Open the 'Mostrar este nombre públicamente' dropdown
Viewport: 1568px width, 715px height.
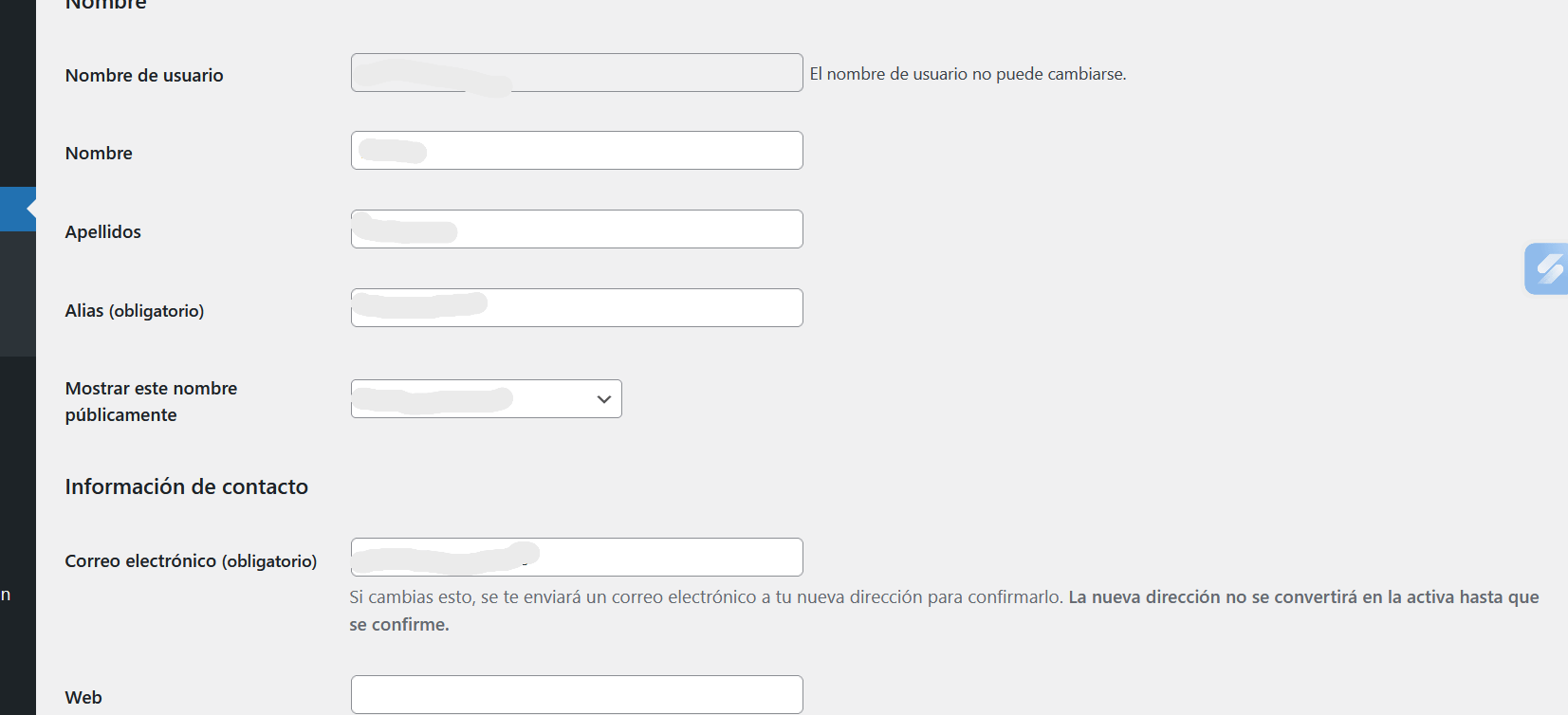tap(486, 399)
